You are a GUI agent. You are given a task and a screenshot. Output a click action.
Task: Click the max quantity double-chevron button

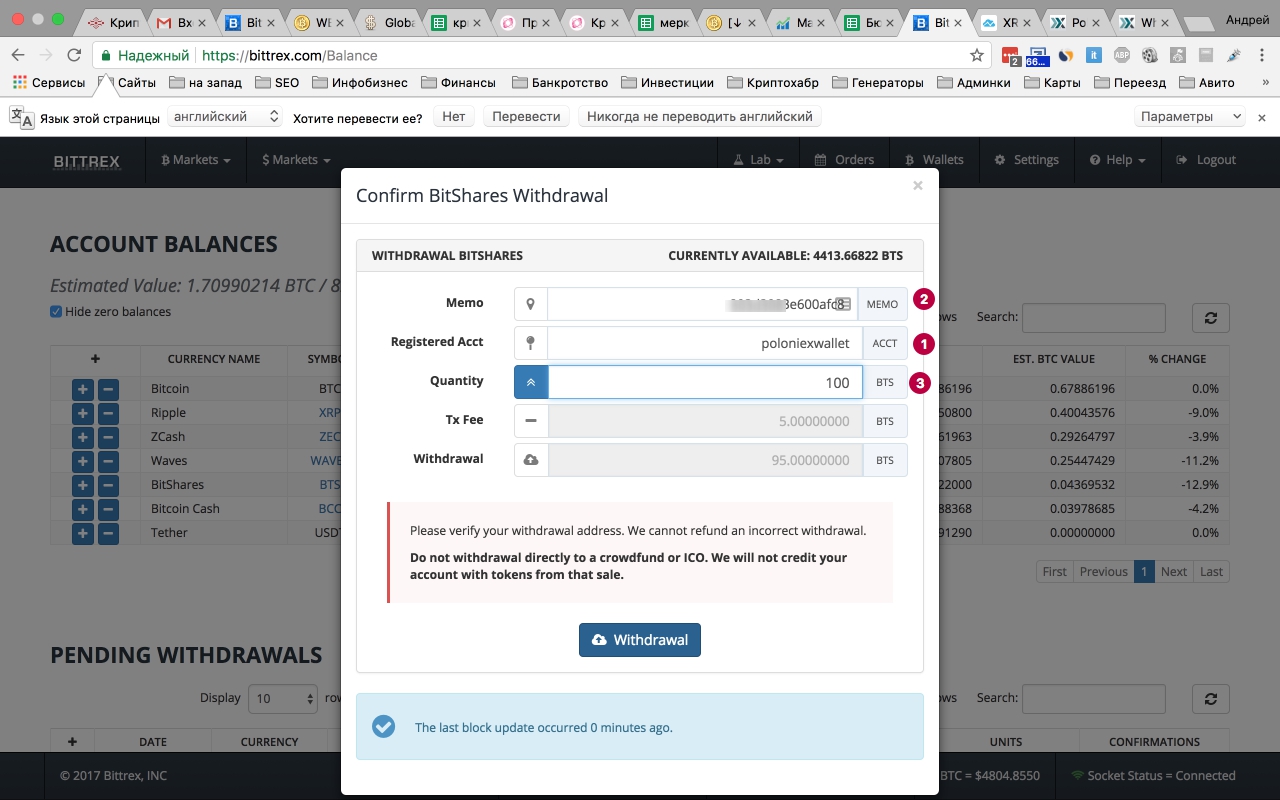531,382
